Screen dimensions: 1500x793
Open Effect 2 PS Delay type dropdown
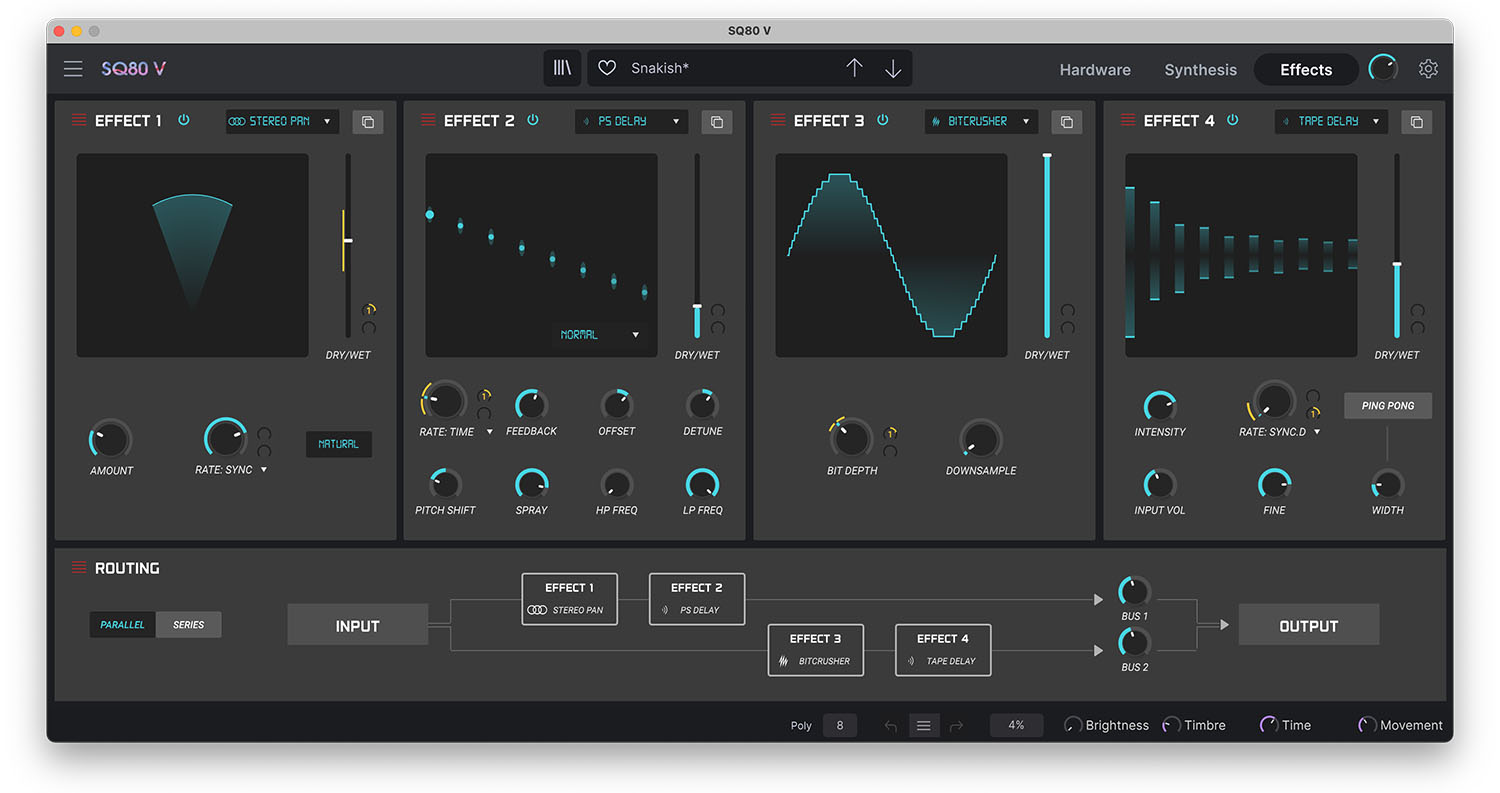pyautogui.click(x=631, y=122)
